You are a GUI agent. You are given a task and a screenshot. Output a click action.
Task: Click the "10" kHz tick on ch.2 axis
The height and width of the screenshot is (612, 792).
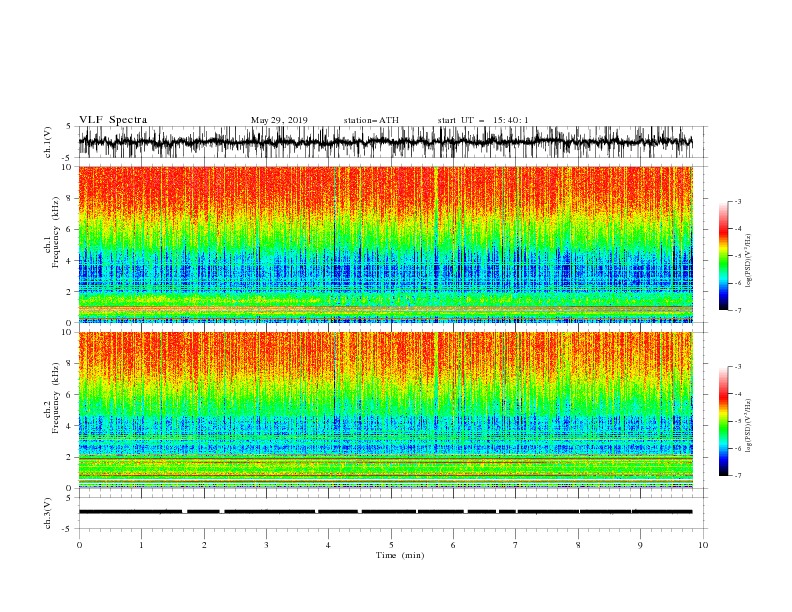(67, 332)
